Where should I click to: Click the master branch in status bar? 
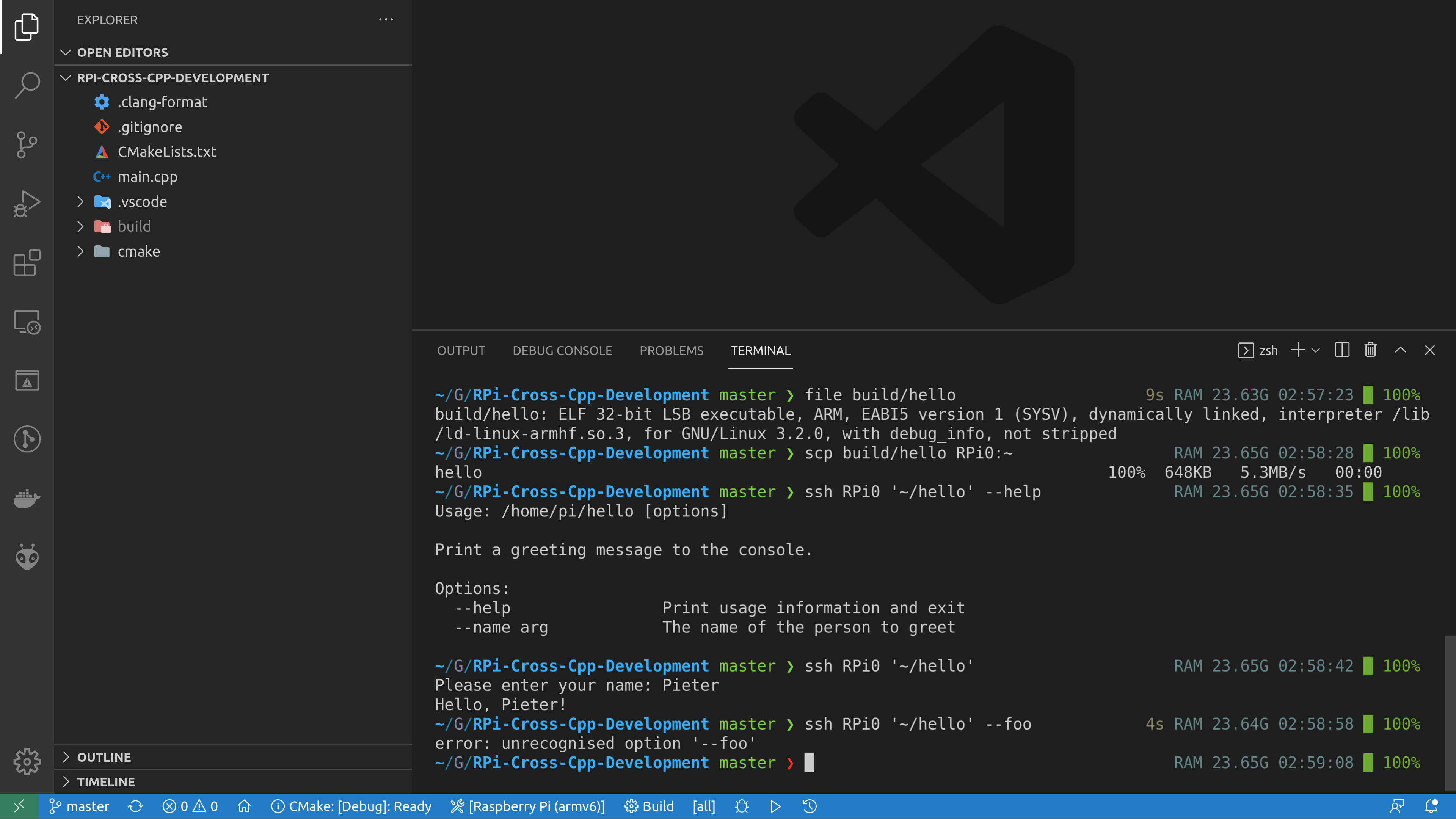coord(79,806)
